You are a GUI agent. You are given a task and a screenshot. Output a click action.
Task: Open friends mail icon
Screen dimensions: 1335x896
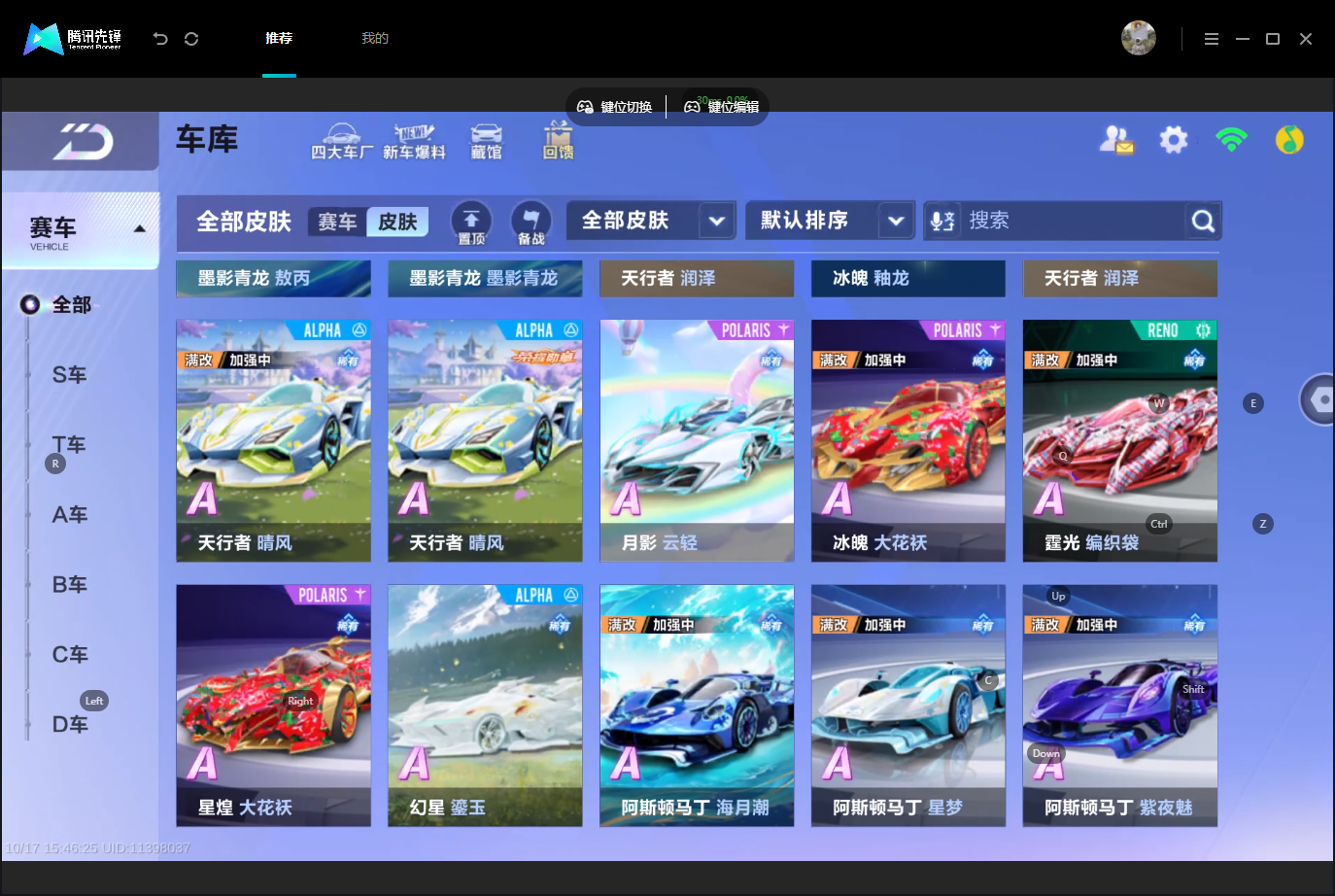click(1116, 140)
